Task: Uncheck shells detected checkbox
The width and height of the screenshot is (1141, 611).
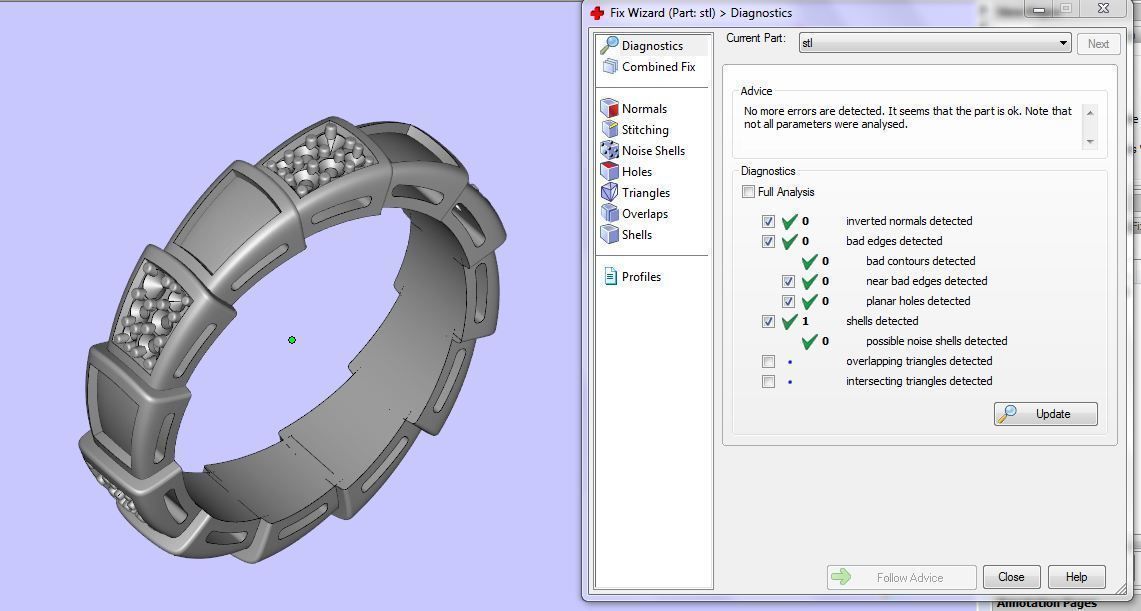Action: point(768,321)
